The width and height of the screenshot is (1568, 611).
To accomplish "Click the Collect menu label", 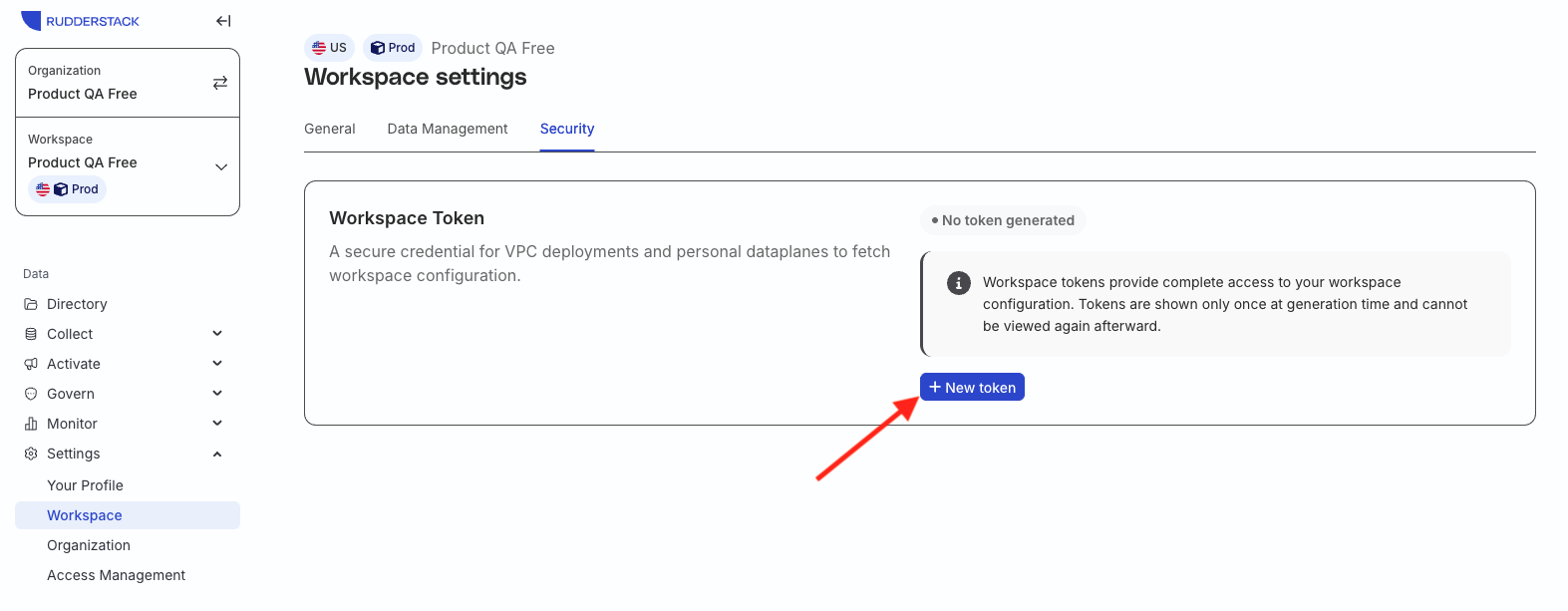I will pyautogui.click(x=70, y=334).
